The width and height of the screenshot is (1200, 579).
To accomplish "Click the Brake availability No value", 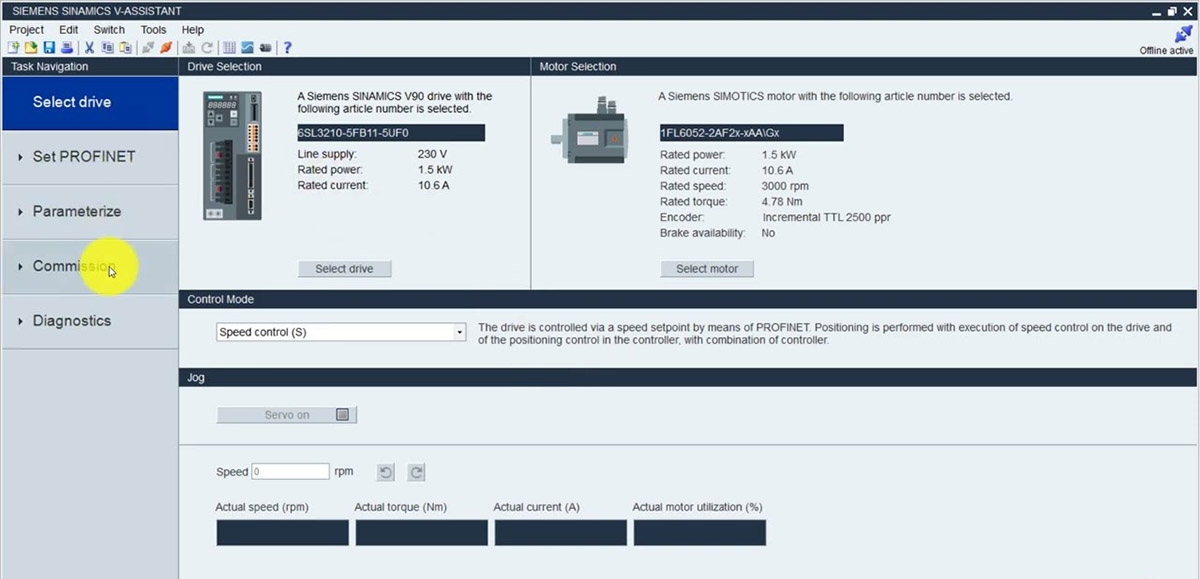I will coord(768,233).
